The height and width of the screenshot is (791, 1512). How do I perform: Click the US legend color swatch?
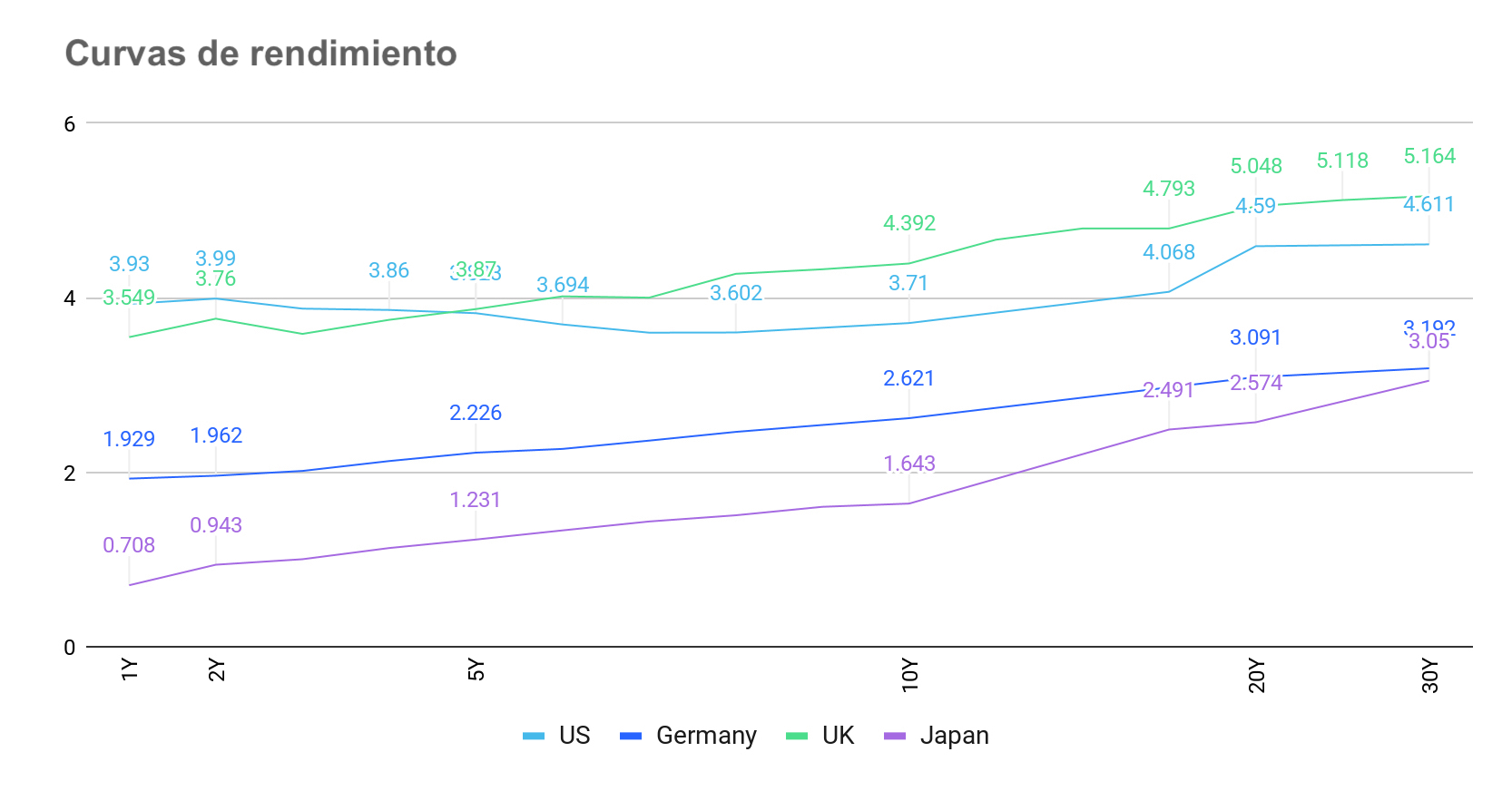click(x=534, y=736)
